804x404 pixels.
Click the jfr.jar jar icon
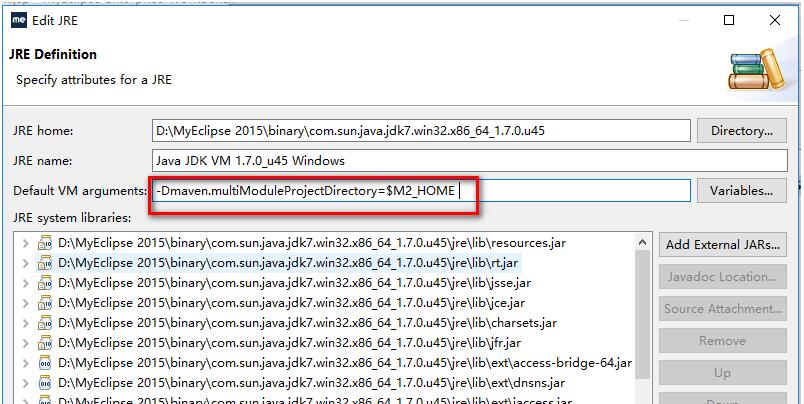tap(45, 343)
